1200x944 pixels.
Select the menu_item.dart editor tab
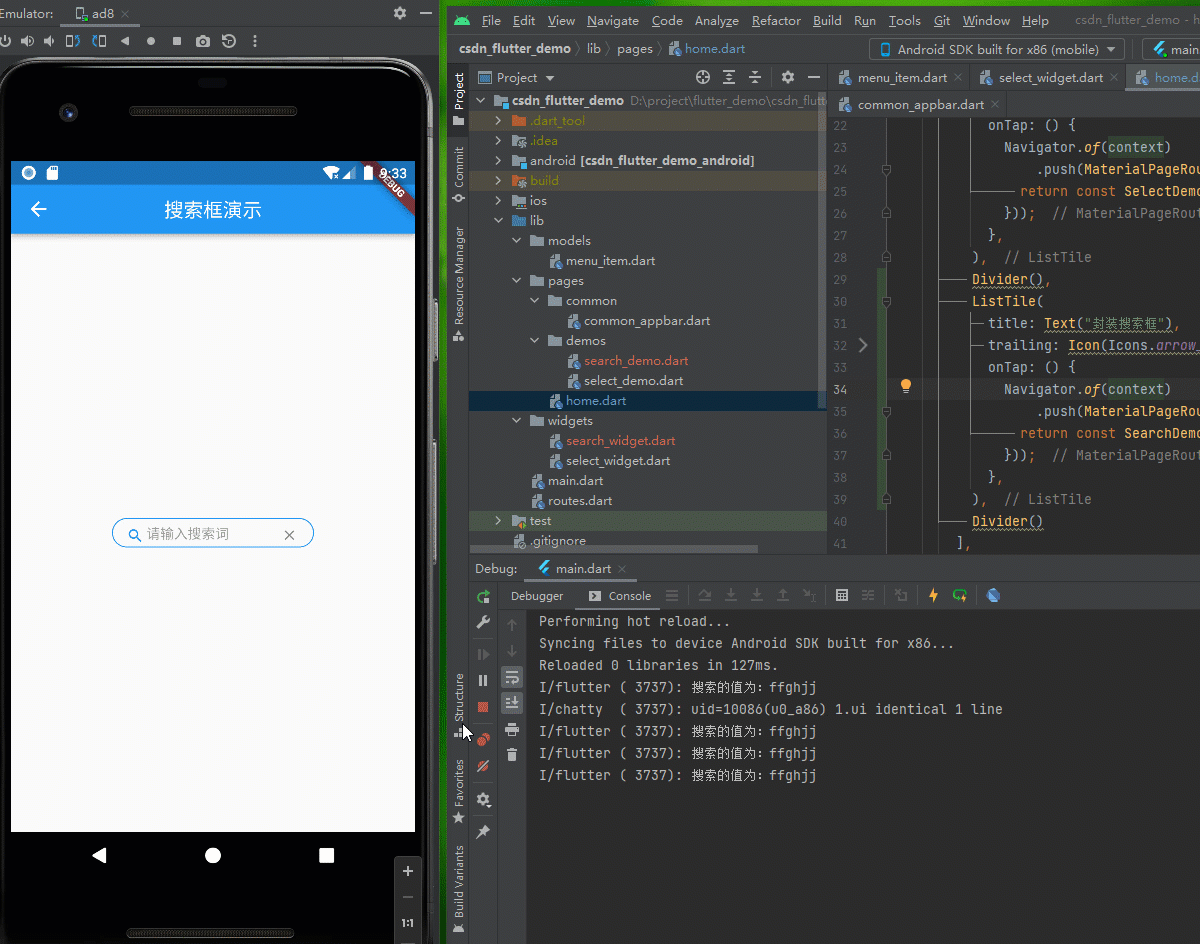900,77
